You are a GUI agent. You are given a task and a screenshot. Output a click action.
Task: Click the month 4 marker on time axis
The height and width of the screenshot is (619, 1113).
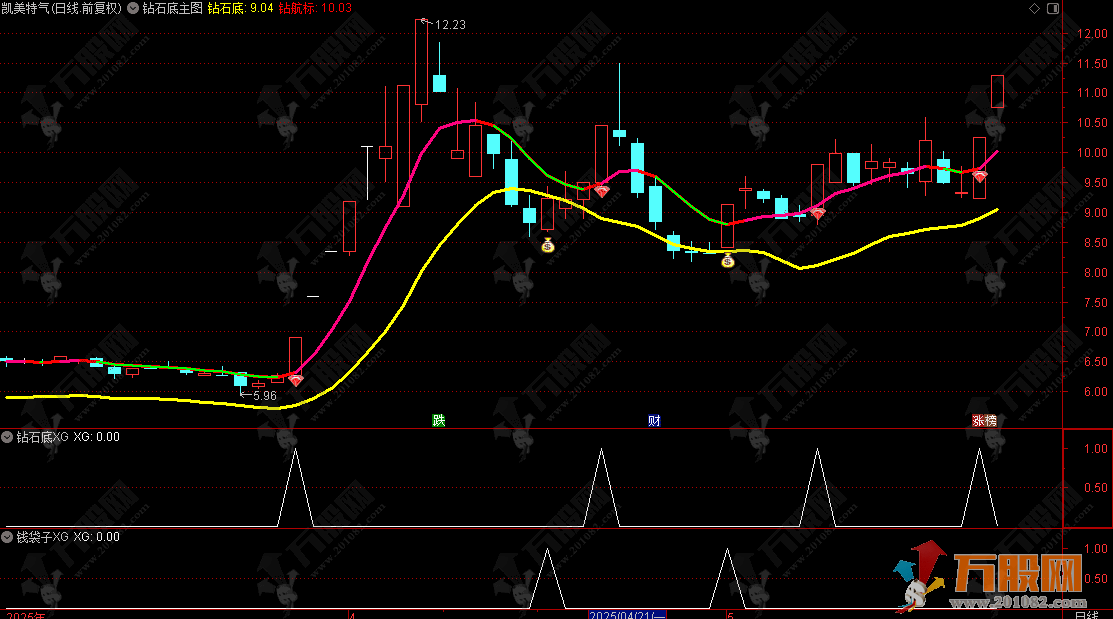pos(351,615)
